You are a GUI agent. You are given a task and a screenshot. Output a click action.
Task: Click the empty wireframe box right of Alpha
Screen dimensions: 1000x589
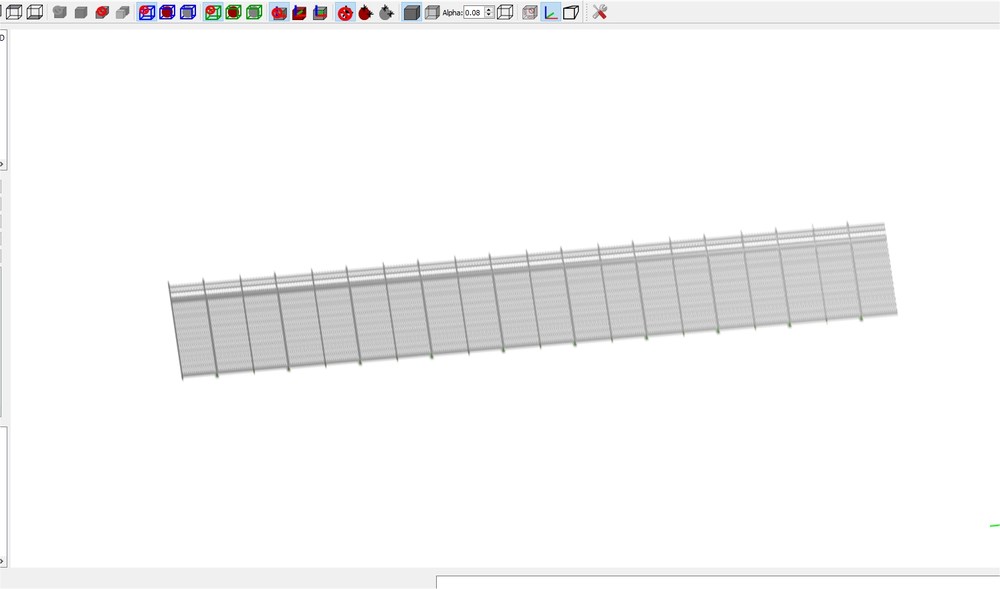pyautogui.click(x=505, y=12)
